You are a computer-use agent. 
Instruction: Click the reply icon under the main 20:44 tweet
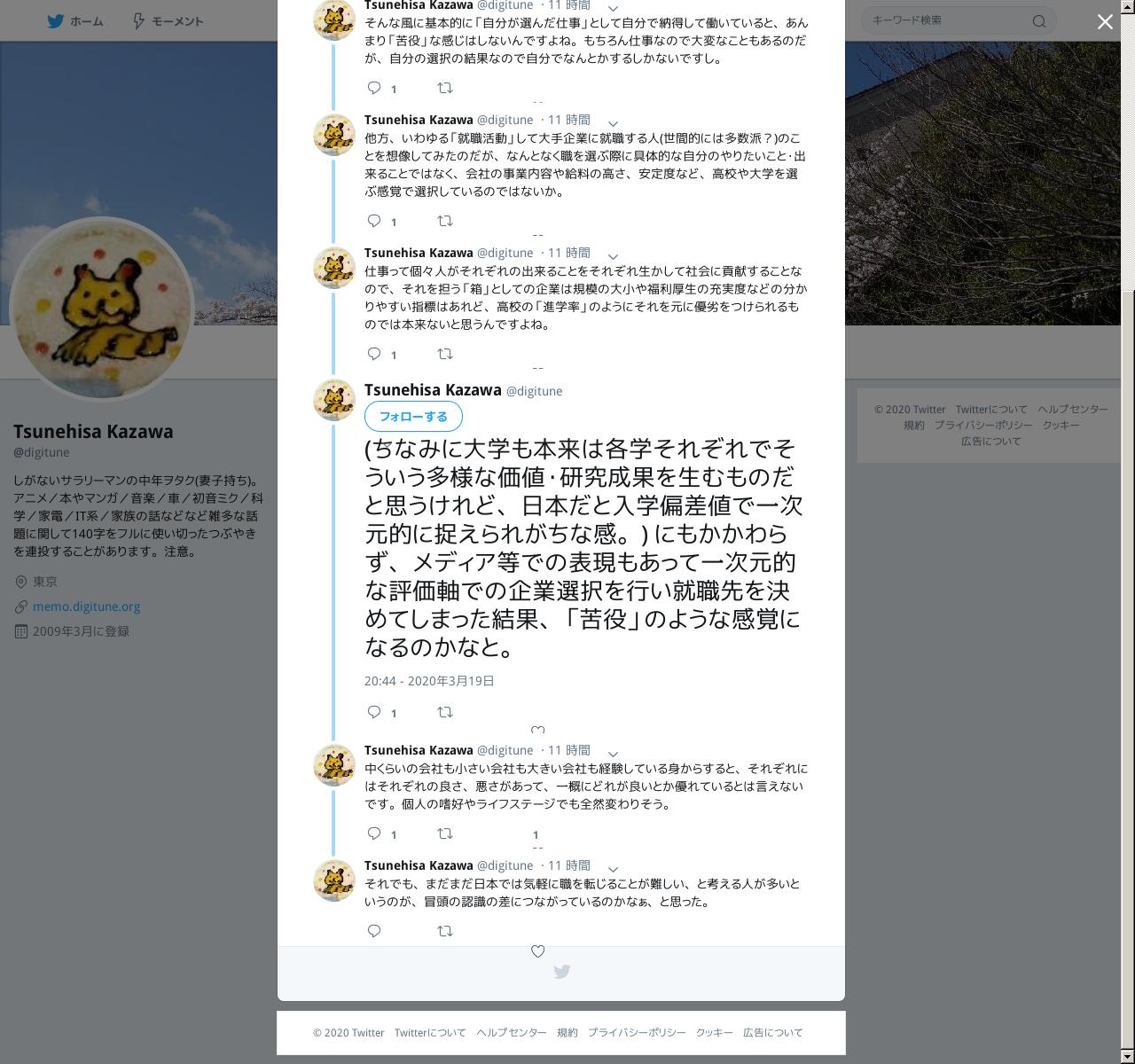click(x=374, y=712)
